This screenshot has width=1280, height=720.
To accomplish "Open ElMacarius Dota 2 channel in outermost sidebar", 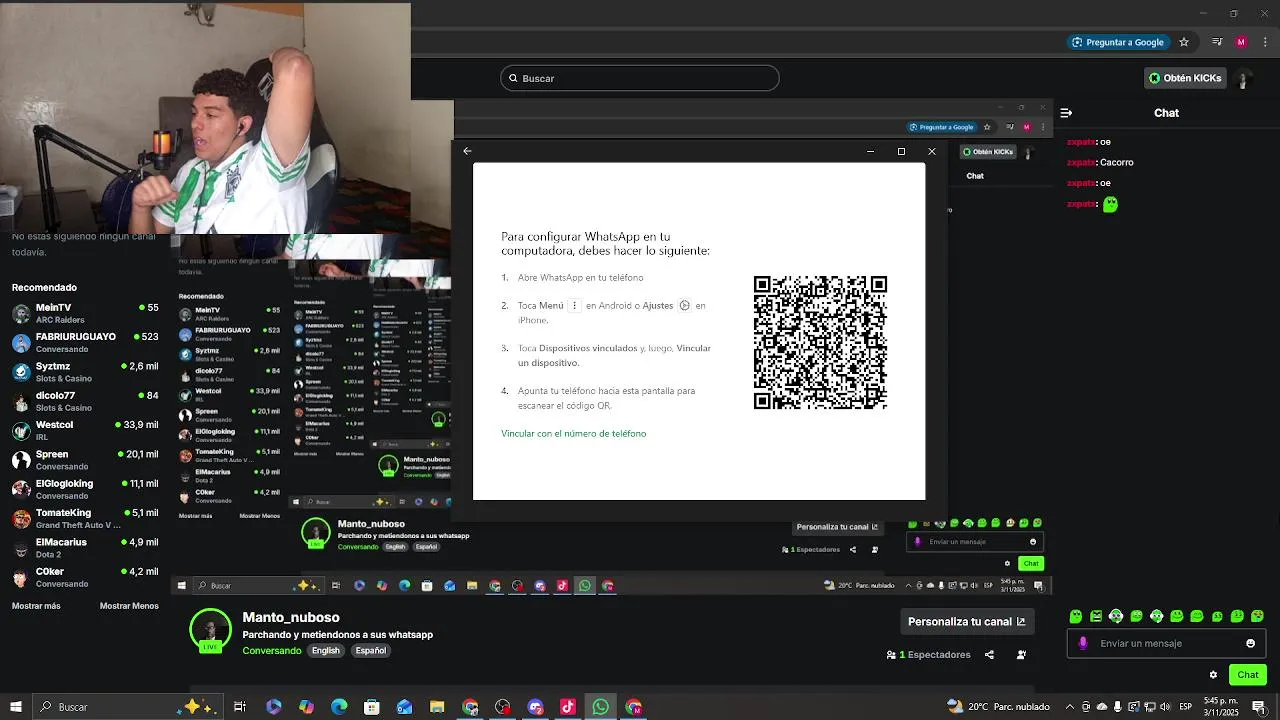I will [85, 548].
